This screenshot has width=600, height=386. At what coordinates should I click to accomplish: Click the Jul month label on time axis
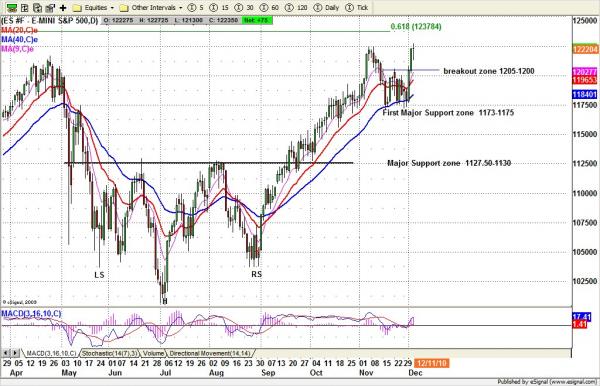[x=165, y=373]
